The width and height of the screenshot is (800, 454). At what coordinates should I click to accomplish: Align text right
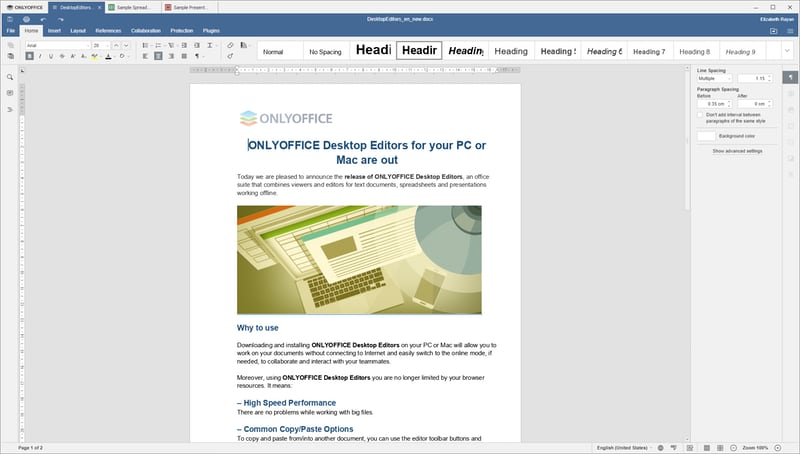[171, 56]
